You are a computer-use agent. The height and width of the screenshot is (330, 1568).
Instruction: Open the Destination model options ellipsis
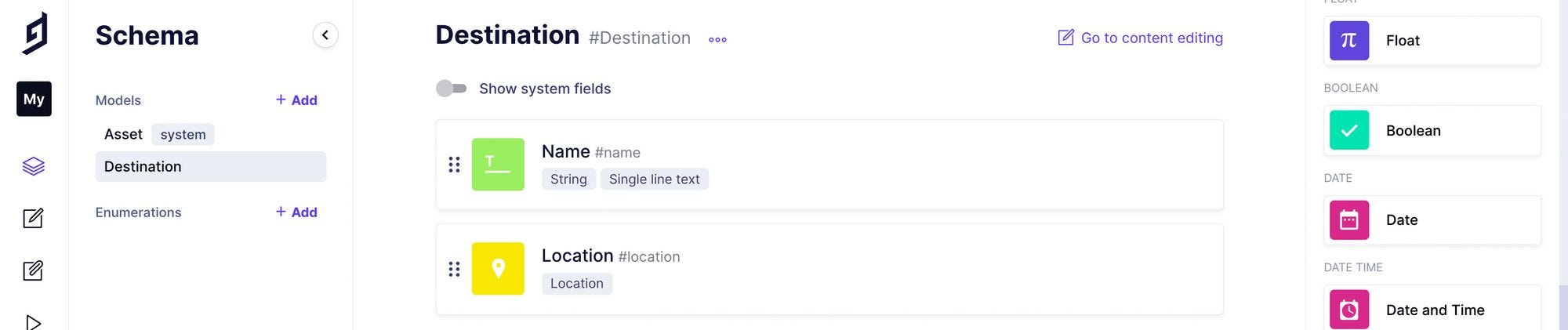point(717,39)
